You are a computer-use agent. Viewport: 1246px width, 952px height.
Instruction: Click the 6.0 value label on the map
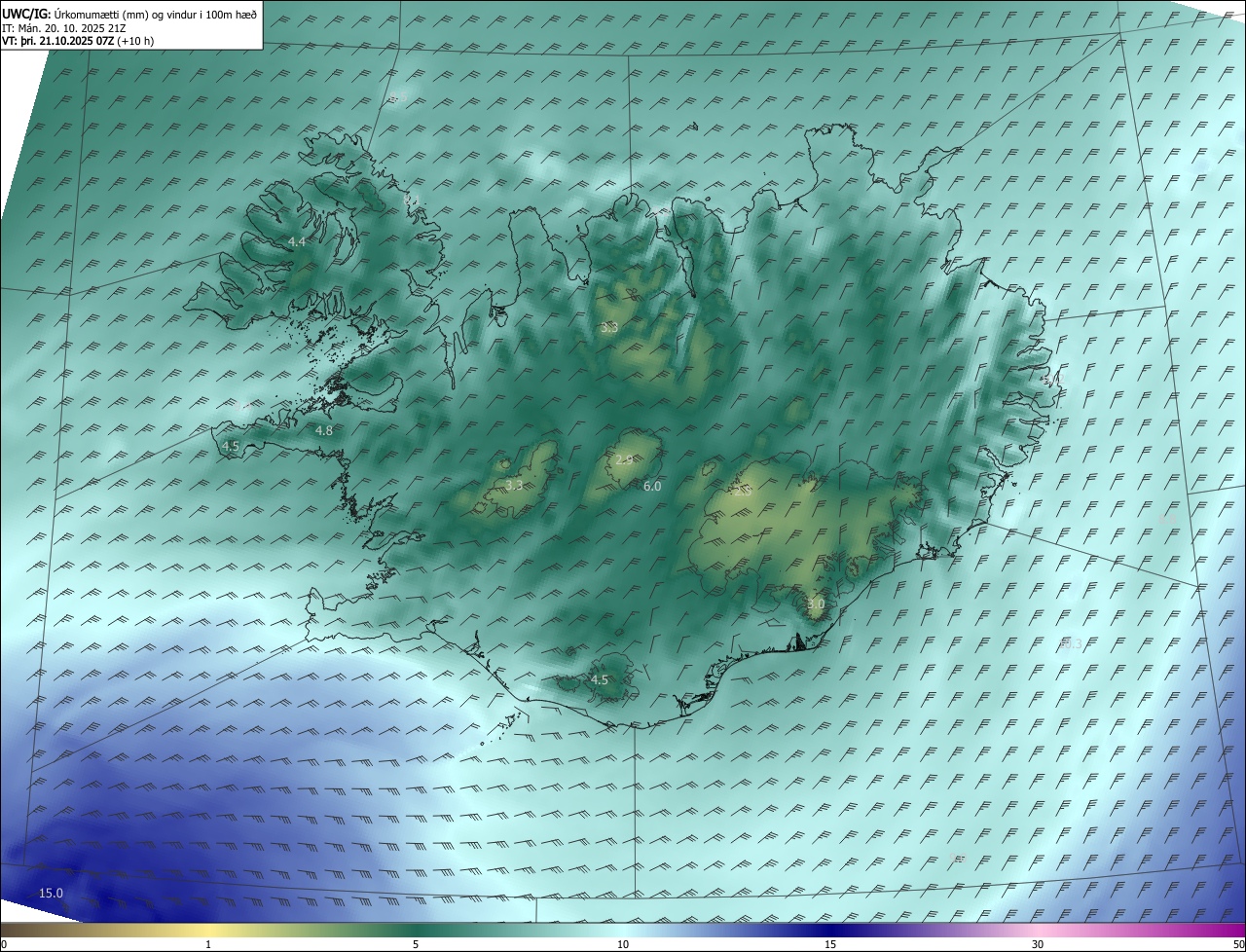pyautogui.click(x=652, y=486)
